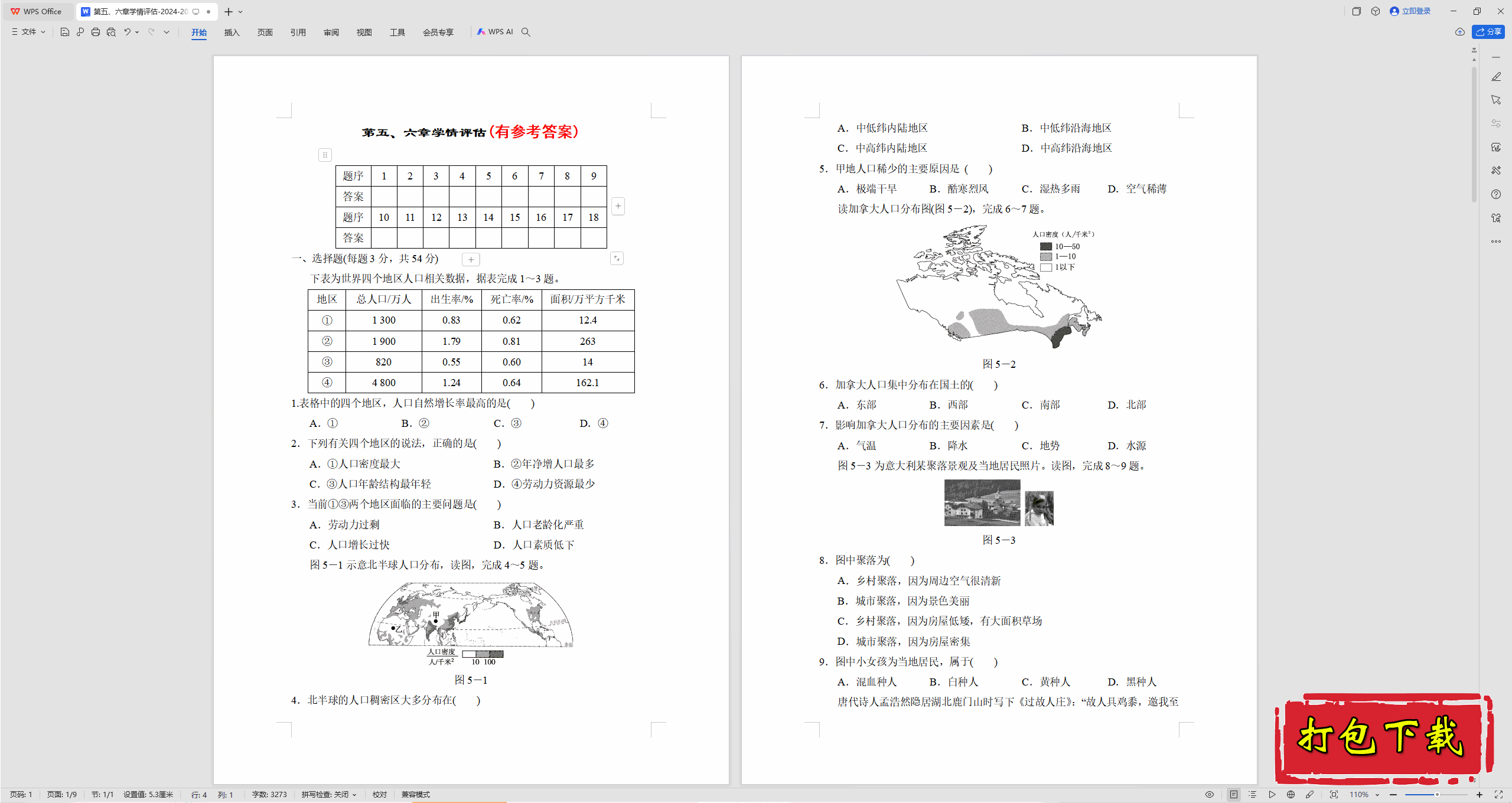The width and height of the screenshot is (1512, 803).
Task: Switch to the 插入 ribbon tab
Action: (232, 32)
